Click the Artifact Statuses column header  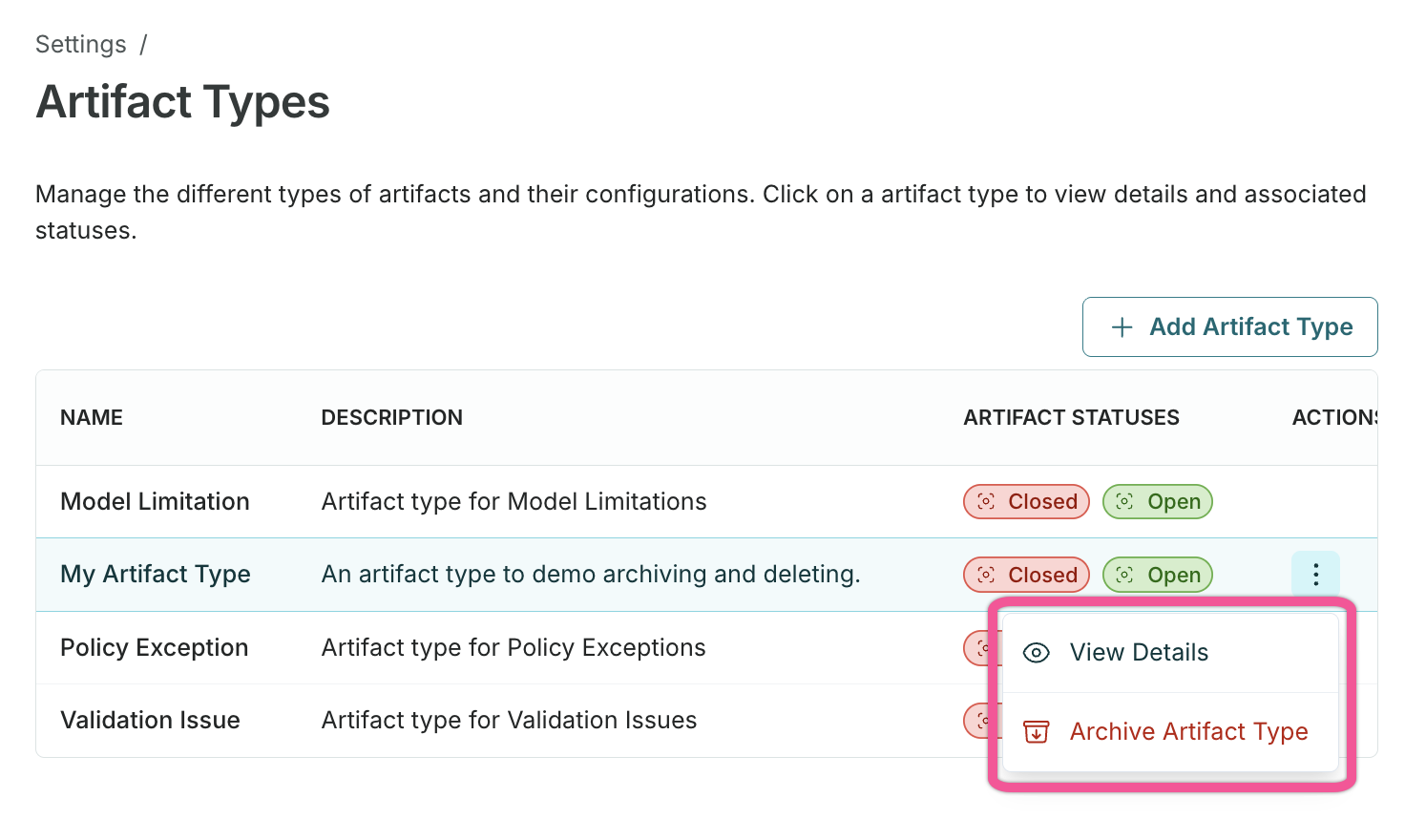(x=1071, y=418)
